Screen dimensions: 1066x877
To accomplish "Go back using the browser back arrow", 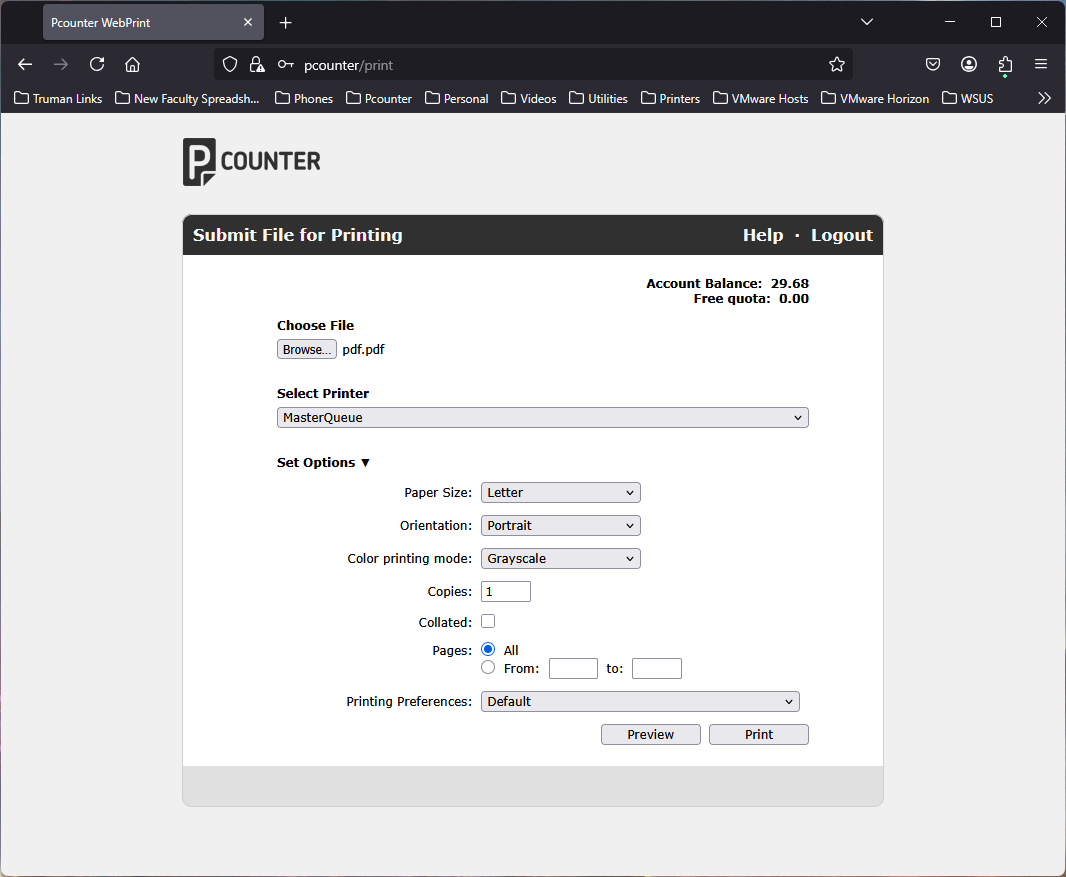I will pyautogui.click(x=25, y=65).
